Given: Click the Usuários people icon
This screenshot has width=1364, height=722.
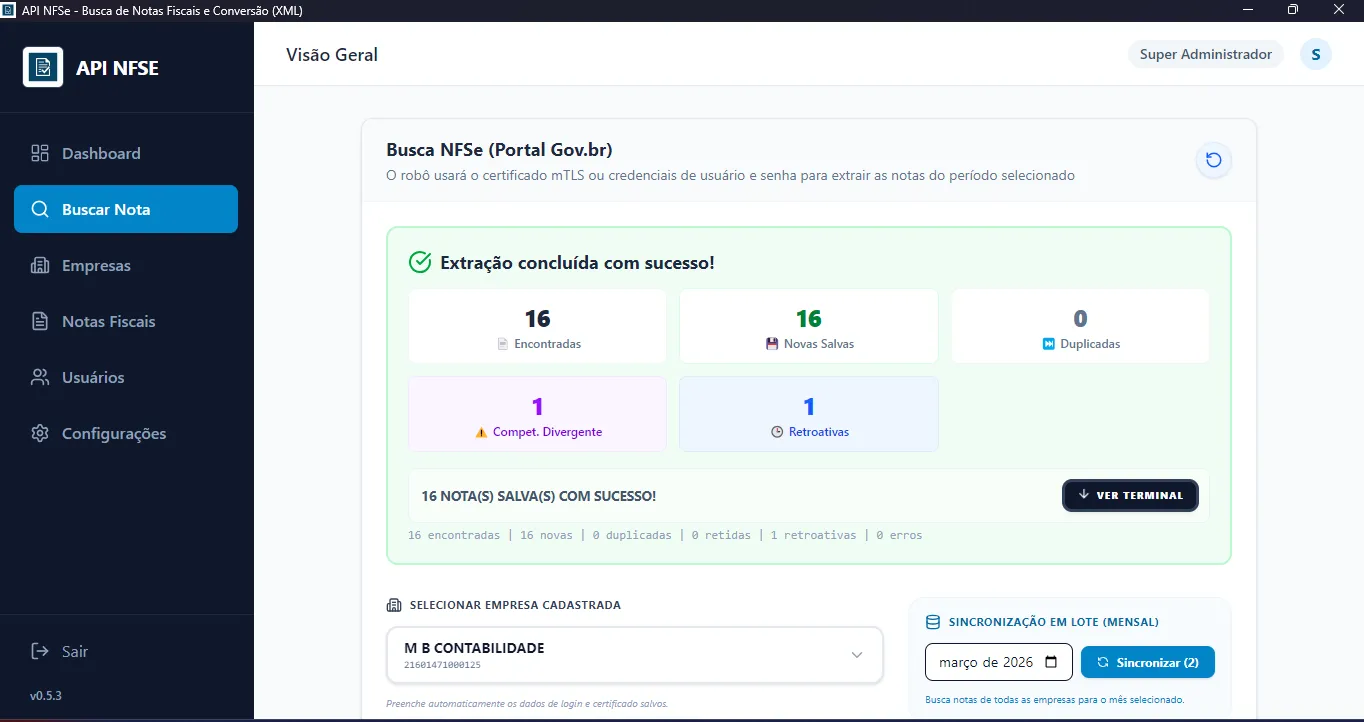Looking at the screenshot, I should tap(40, 377).
